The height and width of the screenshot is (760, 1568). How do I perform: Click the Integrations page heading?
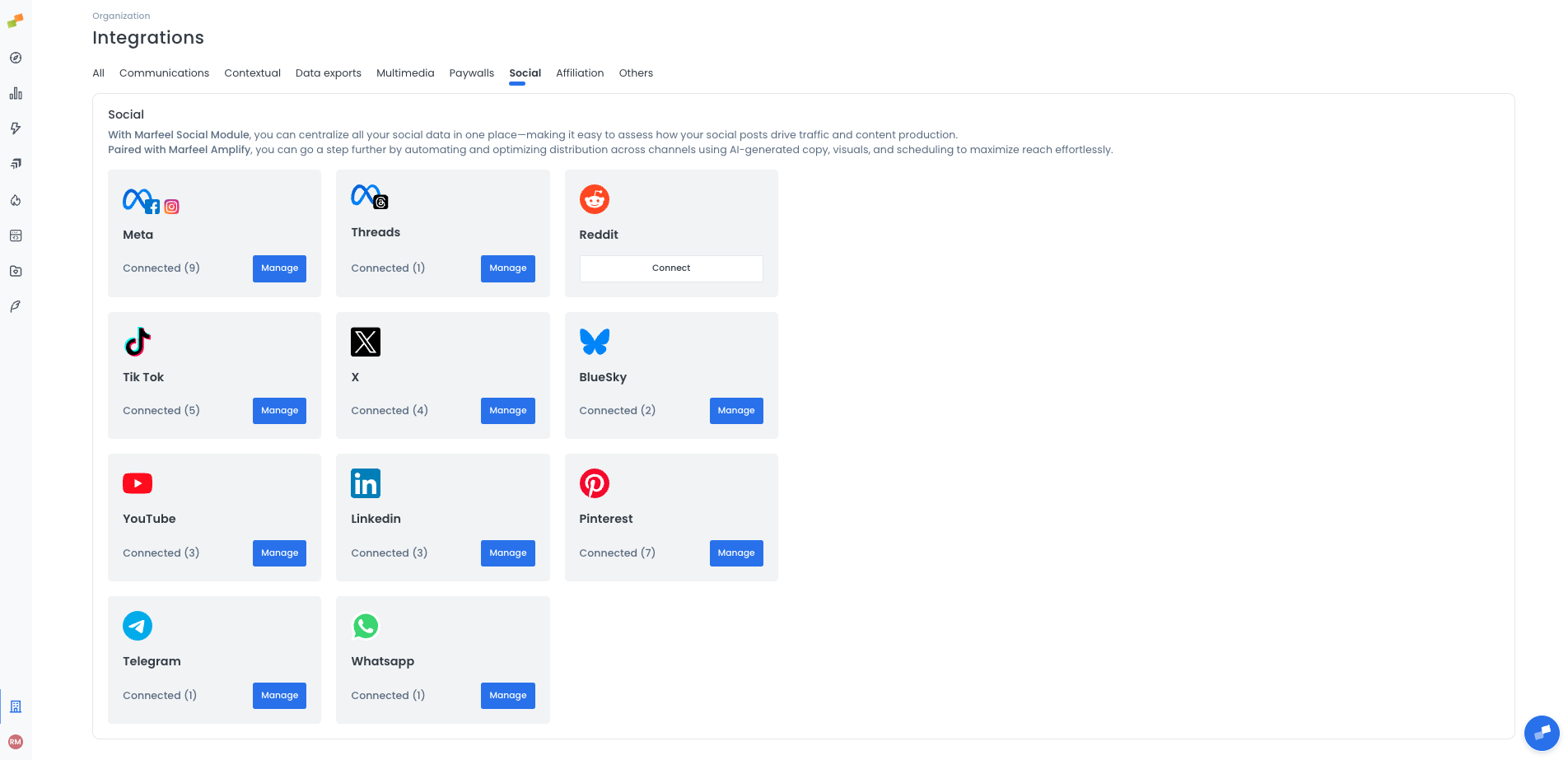[x=148, y=38]
